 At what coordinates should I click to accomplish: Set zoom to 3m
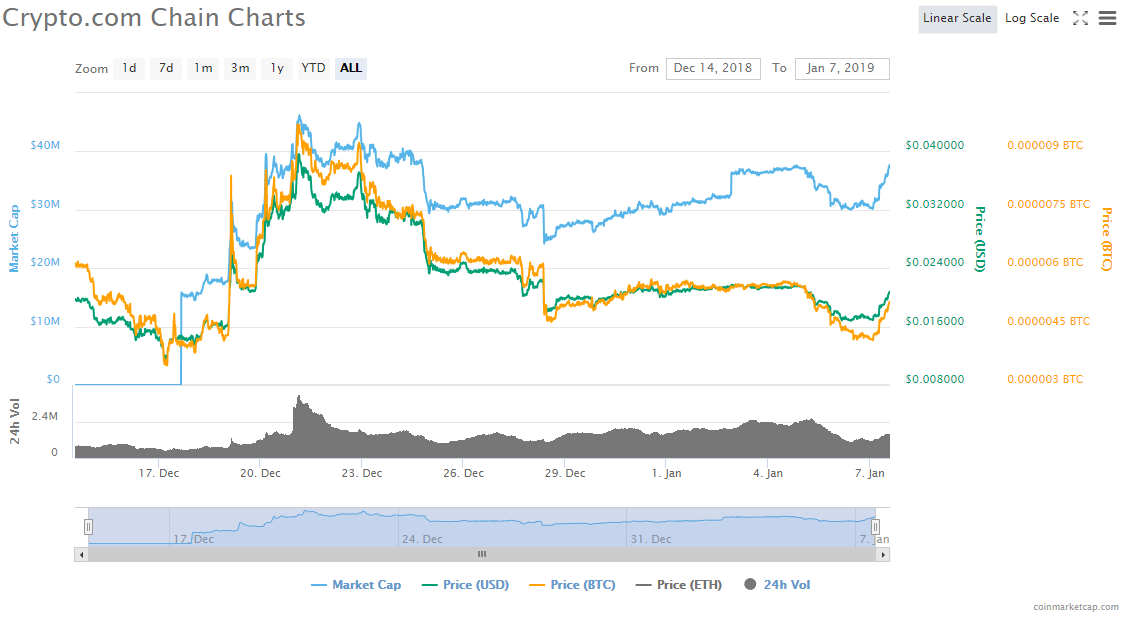[x=240, y=68]
